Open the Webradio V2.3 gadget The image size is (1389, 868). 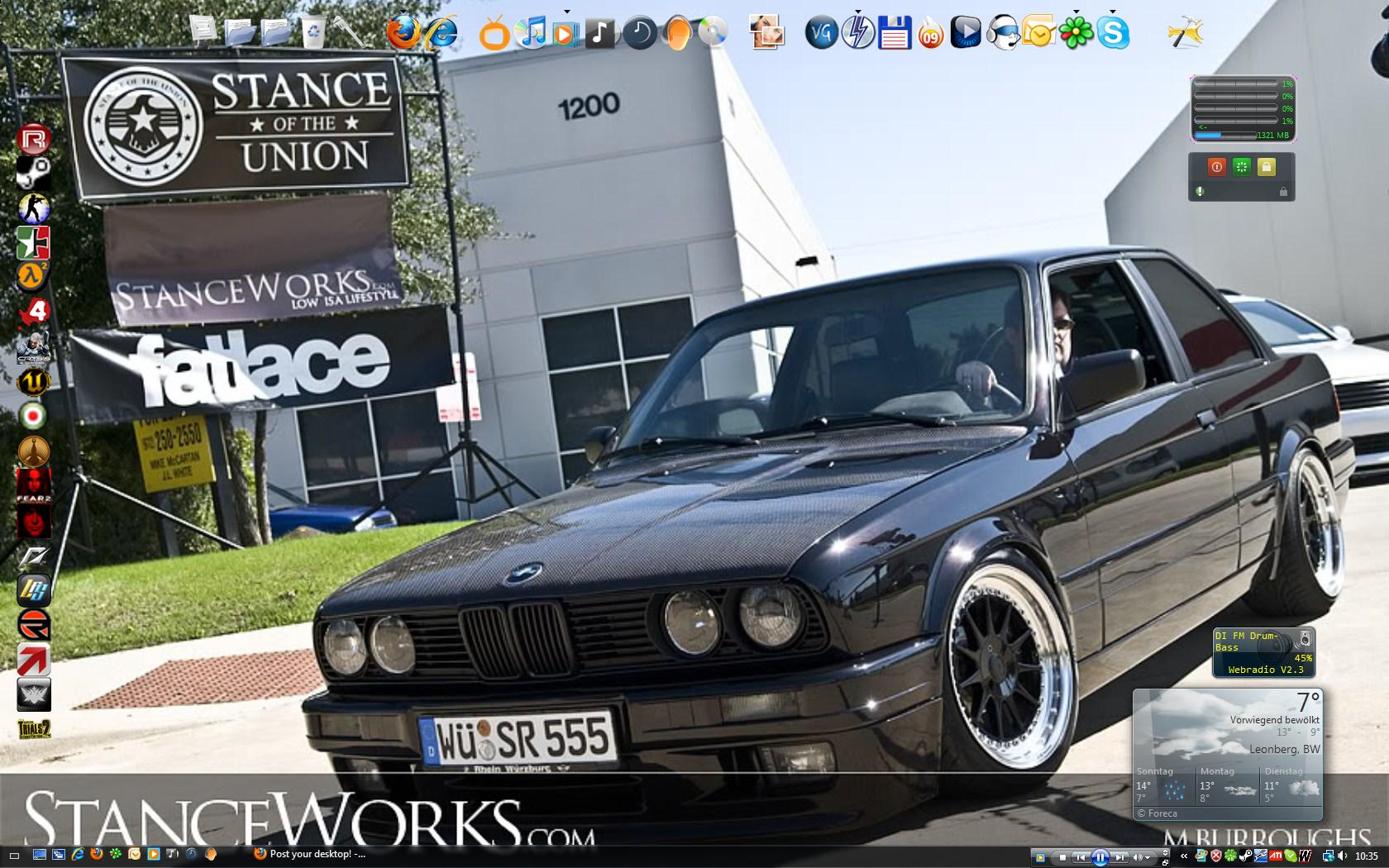(x=1263, y=652)
